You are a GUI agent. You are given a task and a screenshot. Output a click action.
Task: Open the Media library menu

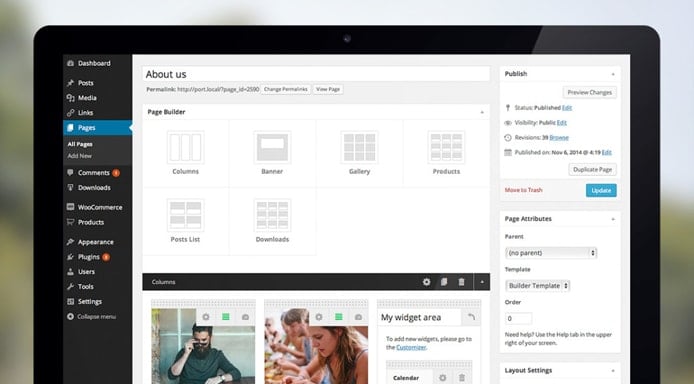tap(87, 98)
